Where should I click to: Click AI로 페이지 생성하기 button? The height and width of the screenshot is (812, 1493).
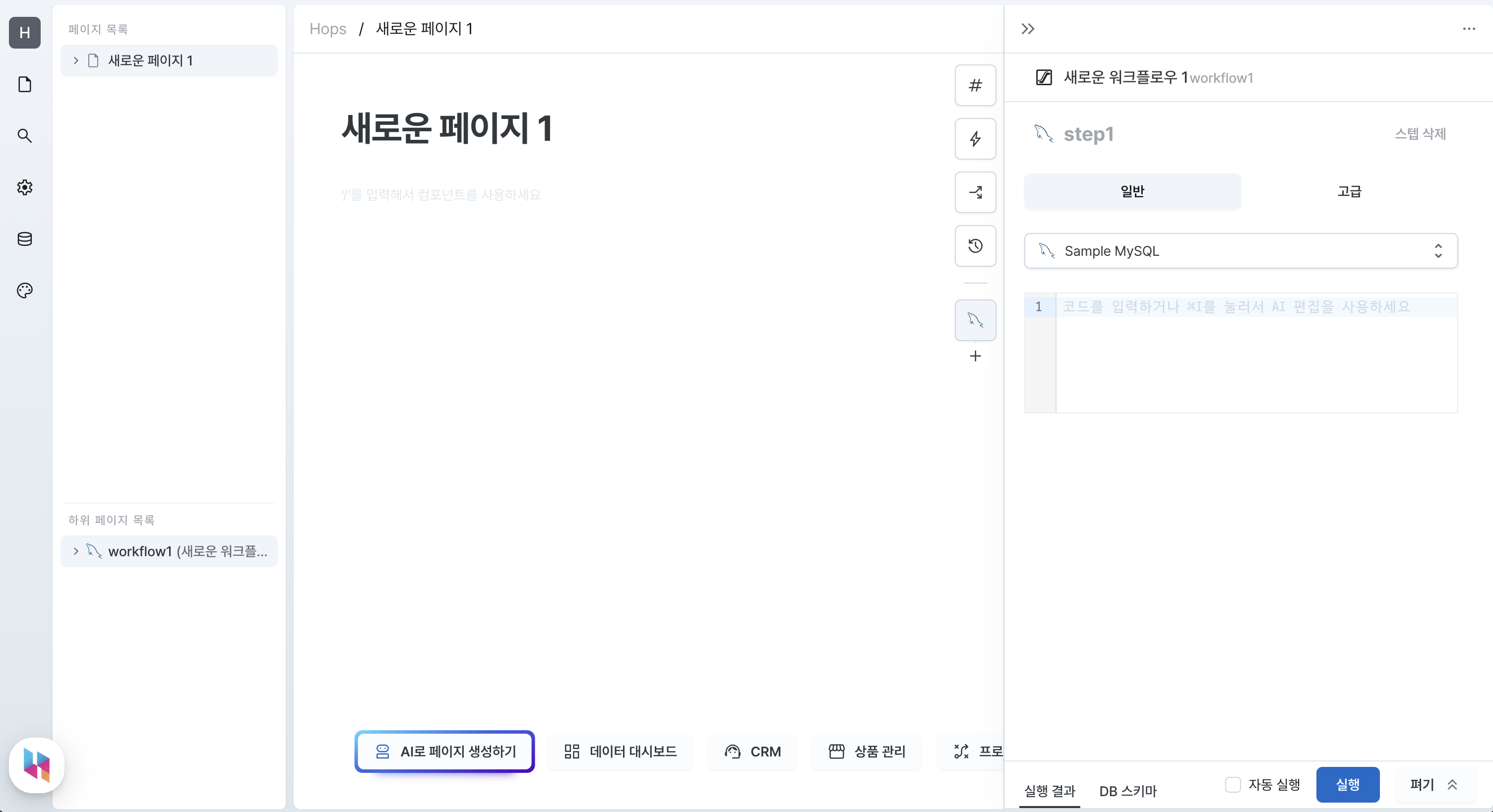coord(444,751)
